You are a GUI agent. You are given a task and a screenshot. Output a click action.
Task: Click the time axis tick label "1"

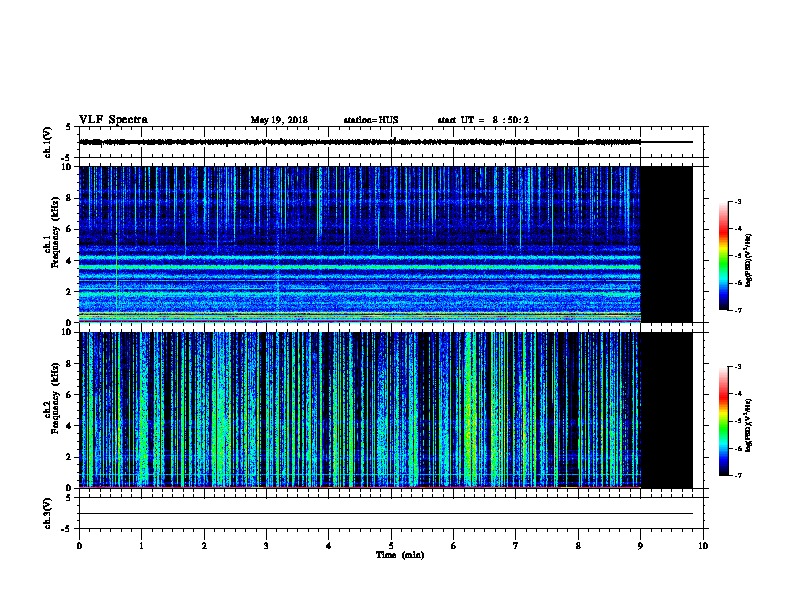tap(141, 546)
